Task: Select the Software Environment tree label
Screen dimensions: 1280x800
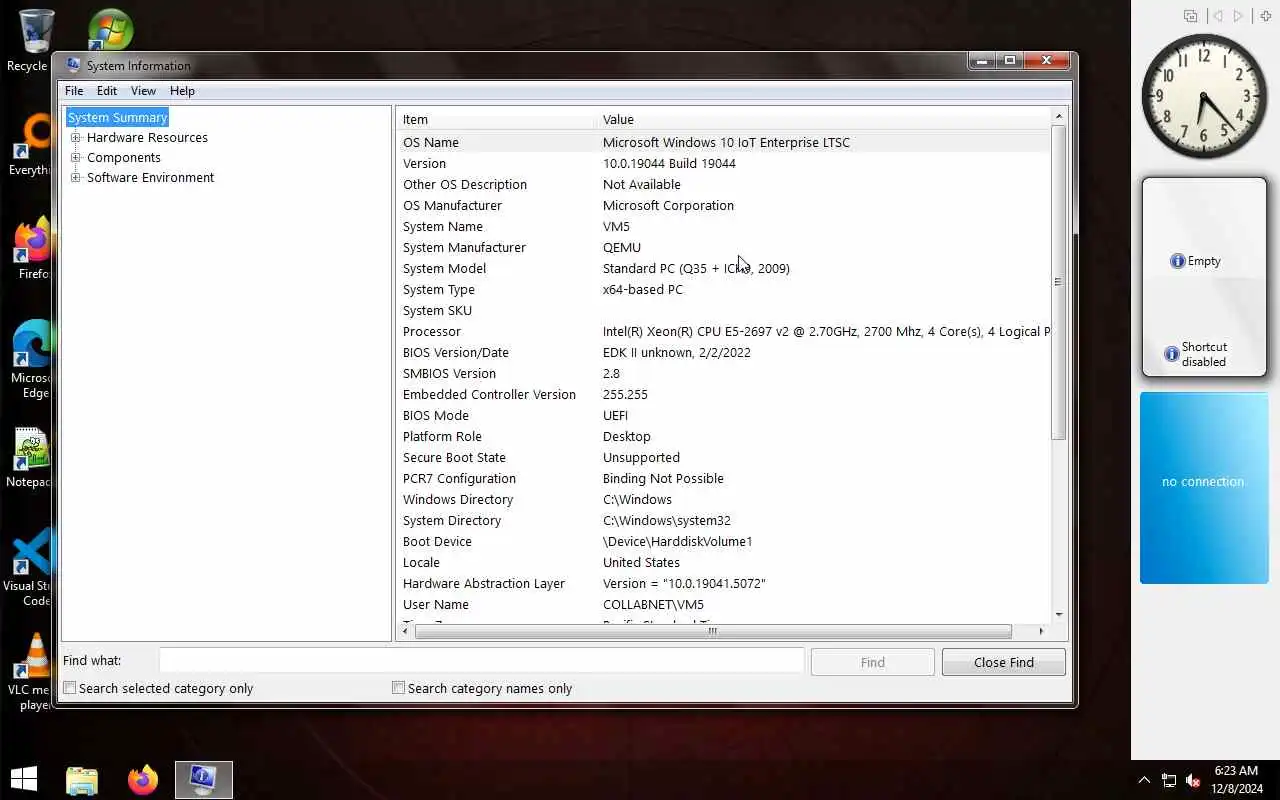Action: tap(150, 177)
